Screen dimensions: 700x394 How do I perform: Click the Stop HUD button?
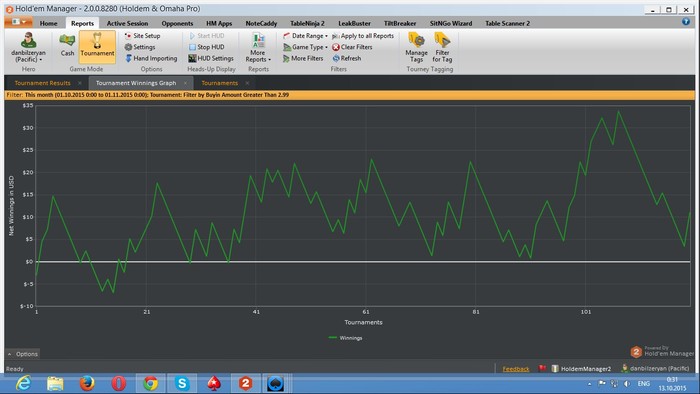click(x=206, y=47)
